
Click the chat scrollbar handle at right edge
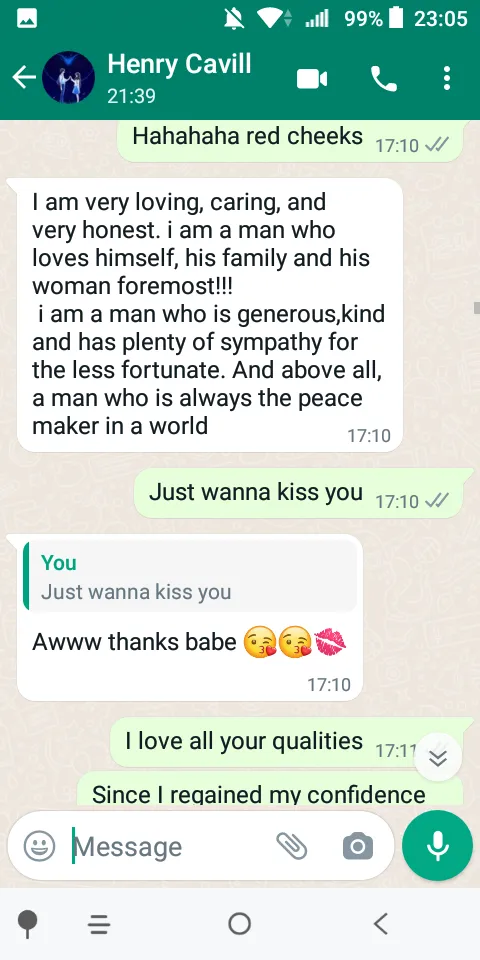click(476, 307)
